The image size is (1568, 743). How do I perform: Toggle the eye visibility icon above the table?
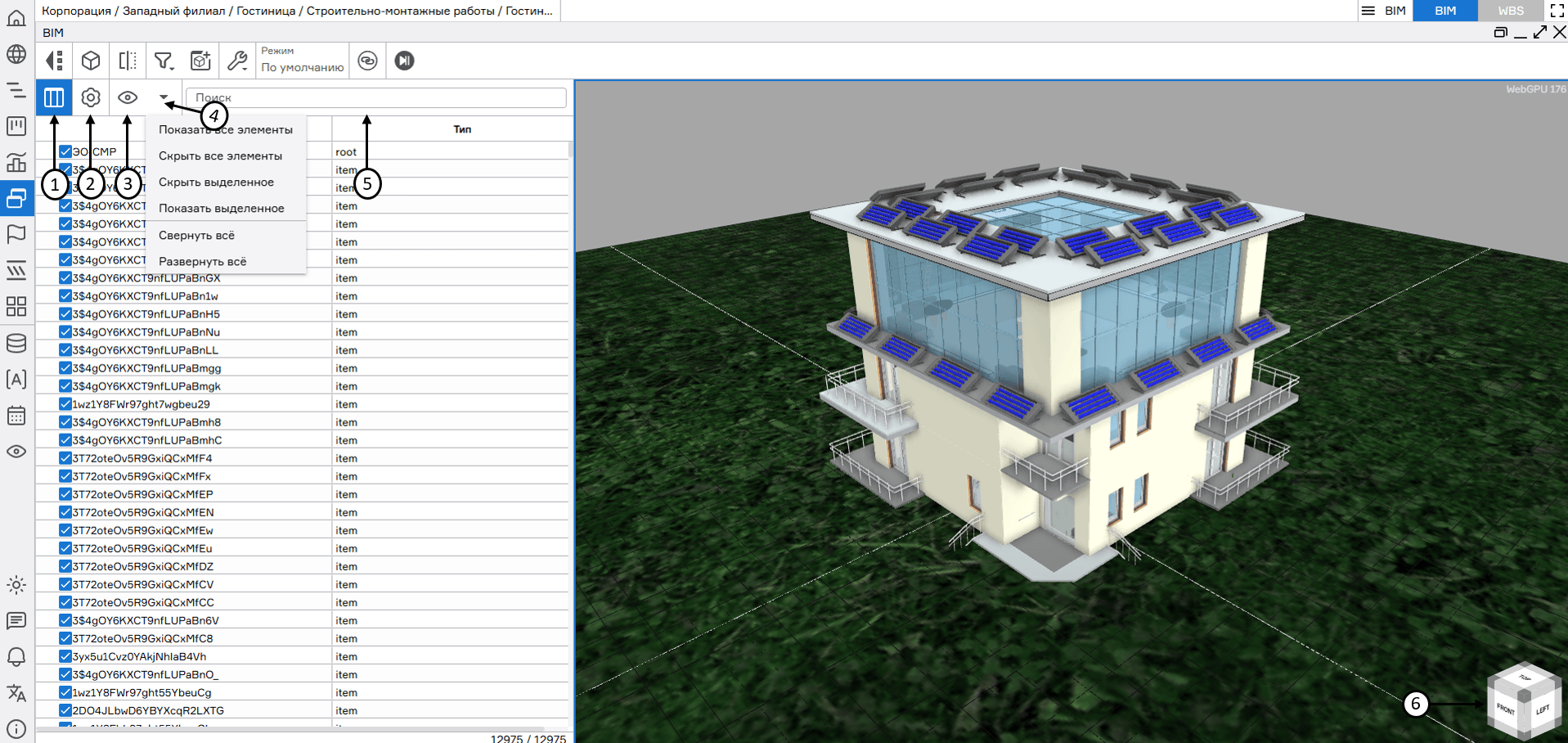(128, 97)
